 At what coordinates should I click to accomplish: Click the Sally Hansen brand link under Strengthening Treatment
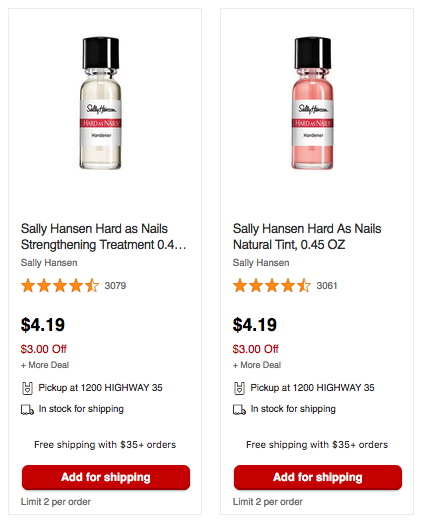tap(49, 263)
